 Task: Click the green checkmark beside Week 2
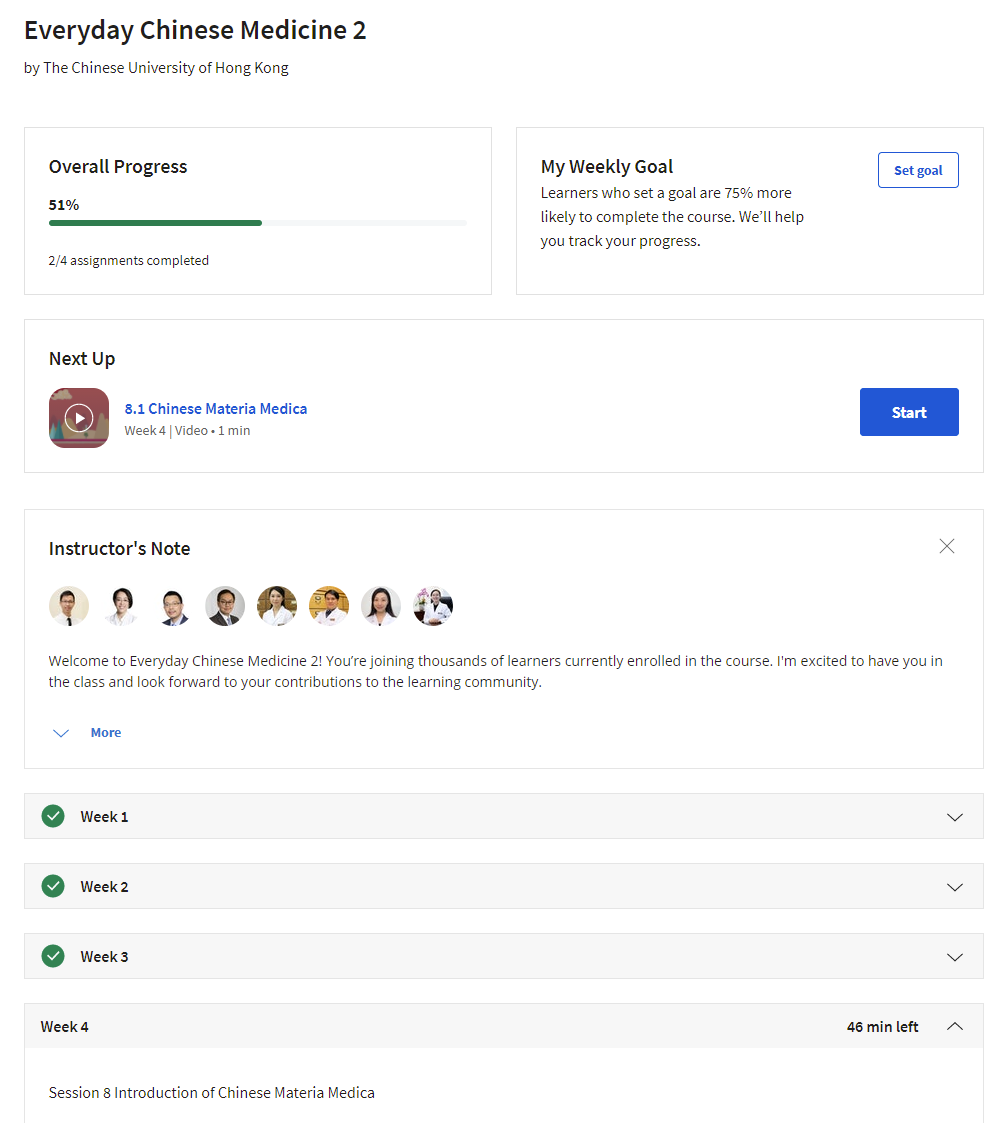point(53,886)
